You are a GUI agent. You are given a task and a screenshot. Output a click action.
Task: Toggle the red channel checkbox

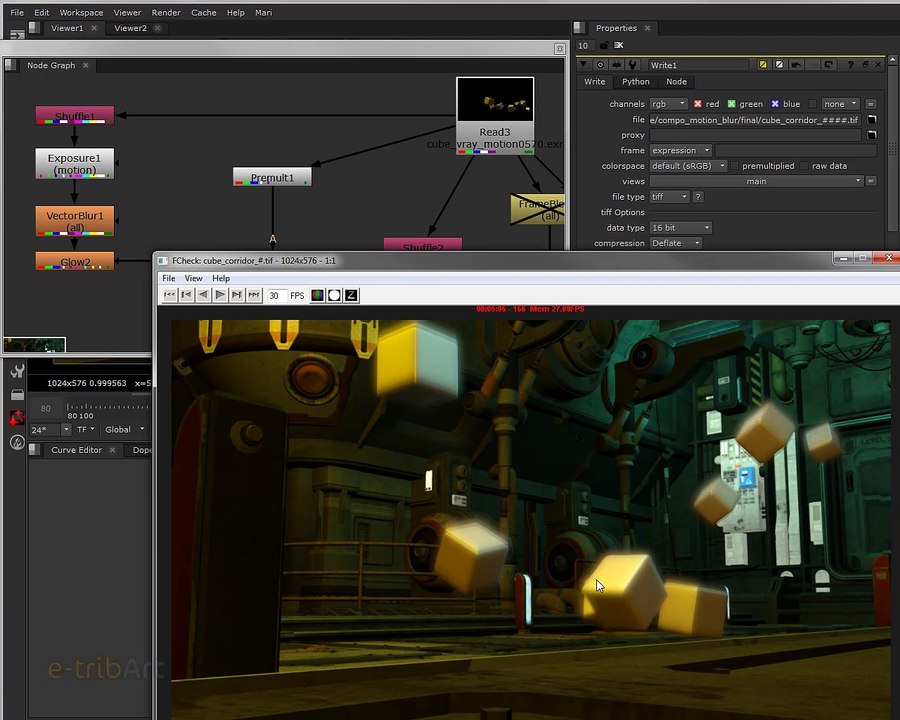point(697,104)
